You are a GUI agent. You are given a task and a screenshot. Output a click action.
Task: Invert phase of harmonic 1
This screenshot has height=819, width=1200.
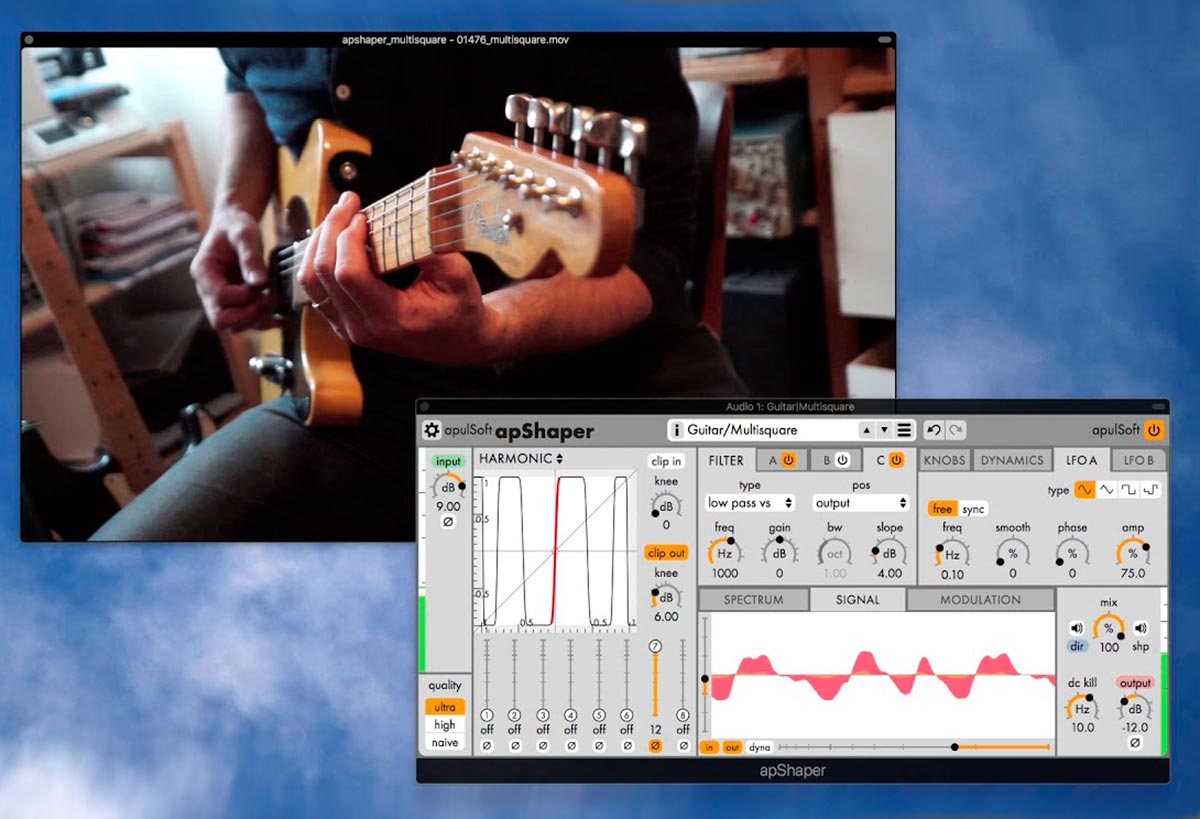487,745
